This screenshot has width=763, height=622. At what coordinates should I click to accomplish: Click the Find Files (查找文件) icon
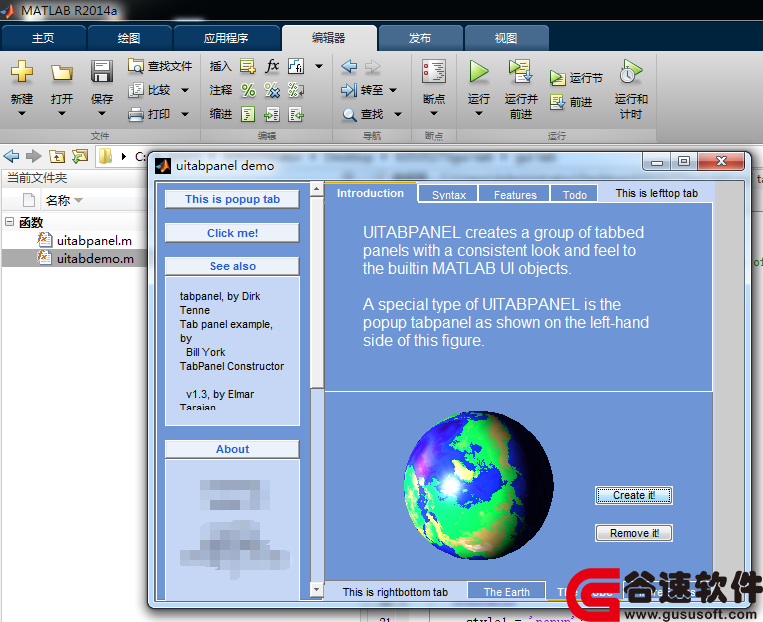click(x=136, y=65)
